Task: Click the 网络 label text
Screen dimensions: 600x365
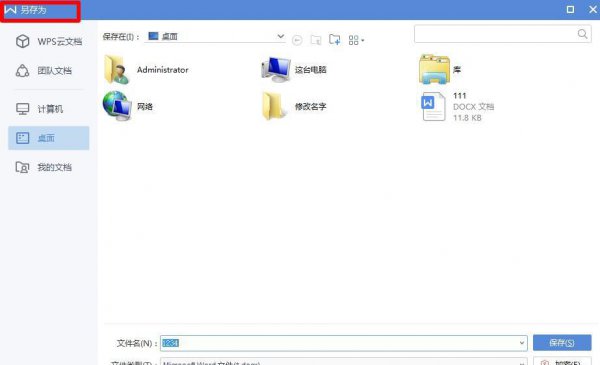Action: [145, 106]
